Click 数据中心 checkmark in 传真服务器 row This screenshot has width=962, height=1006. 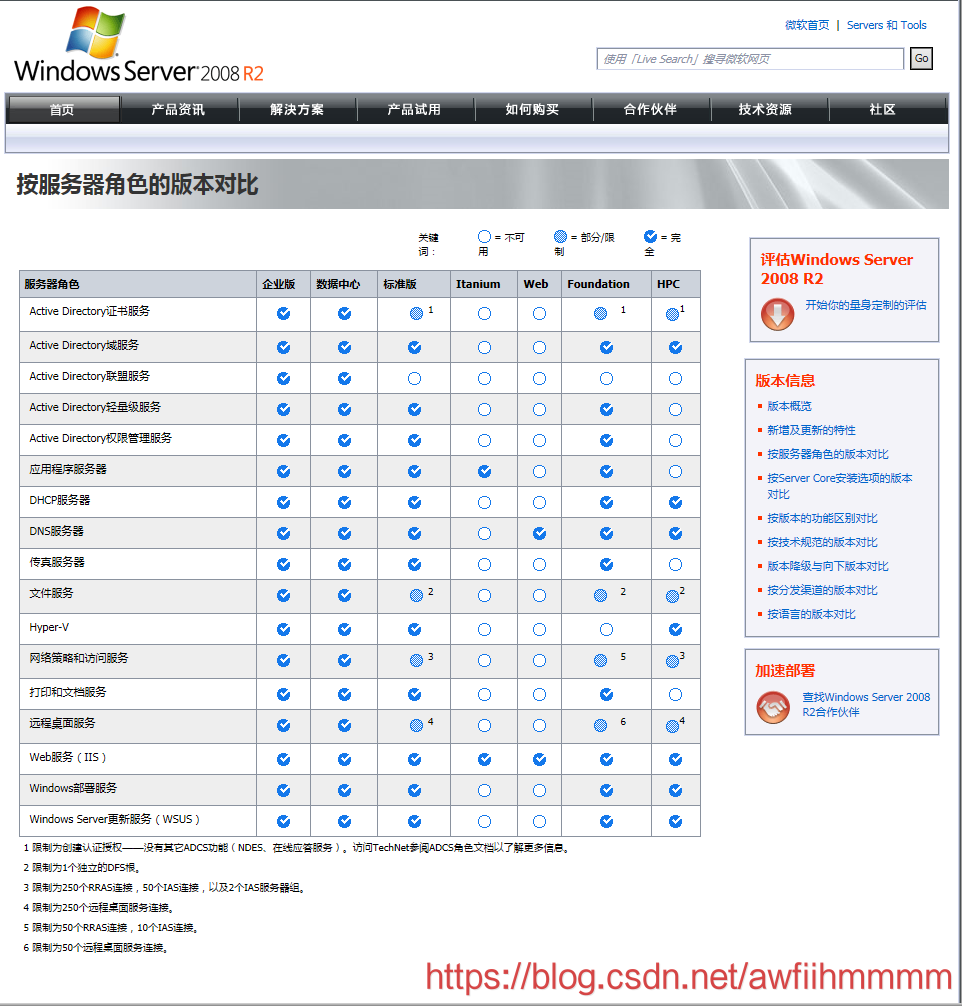(x=345, y=565)
